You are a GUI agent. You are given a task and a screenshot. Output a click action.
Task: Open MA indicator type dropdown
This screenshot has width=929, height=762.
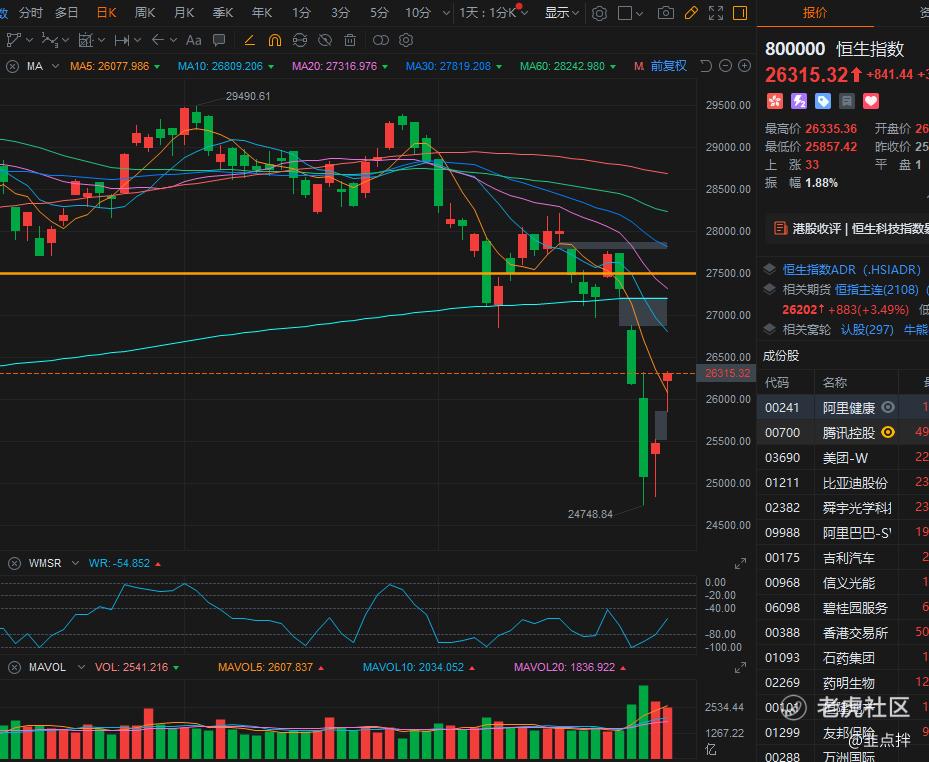coord(56,66)
